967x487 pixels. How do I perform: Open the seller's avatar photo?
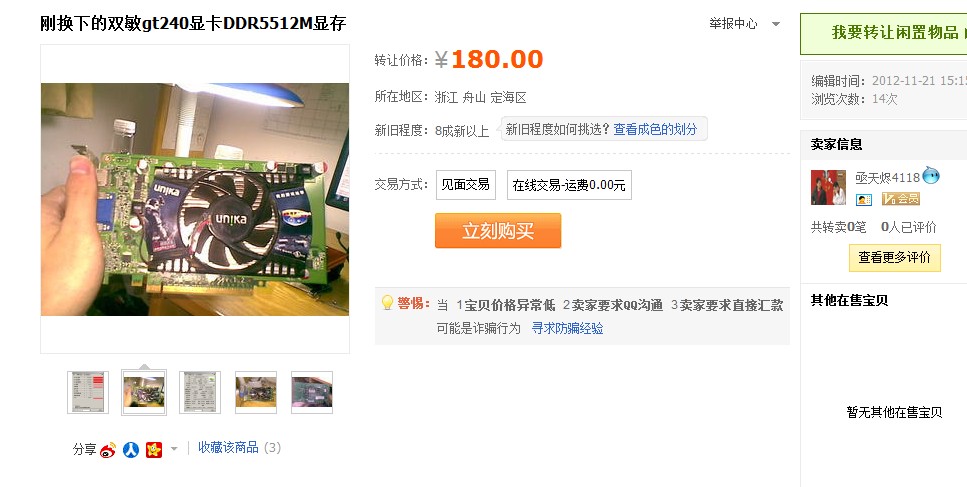(828, 187)
